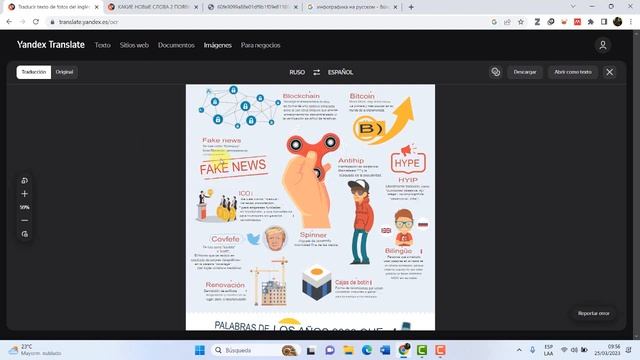Switch to the second Yandex browser tab
The width and height of the screenshot is (640, 360).
click(153, 7)
